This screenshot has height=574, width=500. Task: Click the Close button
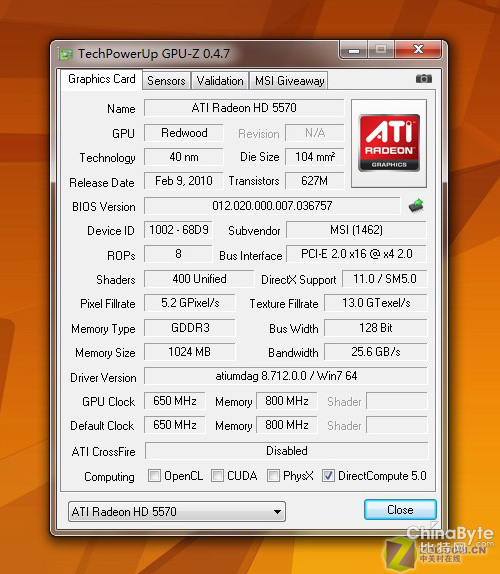point(400,510)
